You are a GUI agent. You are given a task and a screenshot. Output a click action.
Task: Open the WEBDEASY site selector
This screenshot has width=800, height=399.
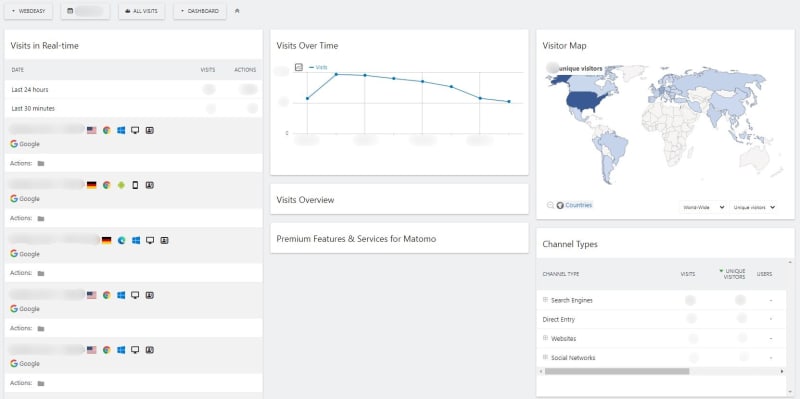(29, 11)
